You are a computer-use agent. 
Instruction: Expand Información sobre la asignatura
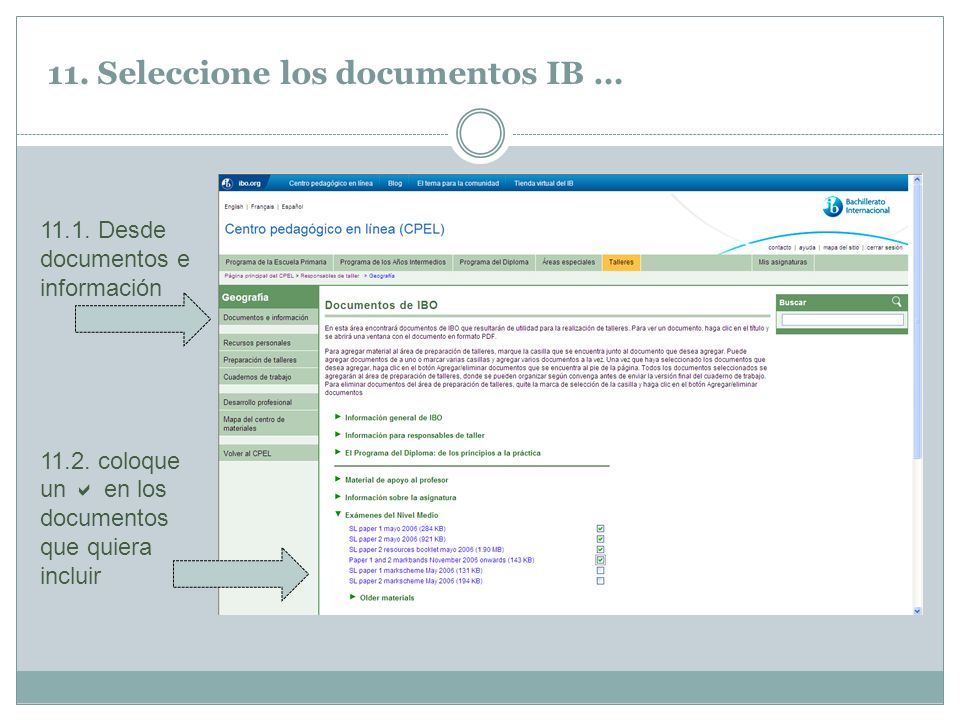click(x=338, y=497)
